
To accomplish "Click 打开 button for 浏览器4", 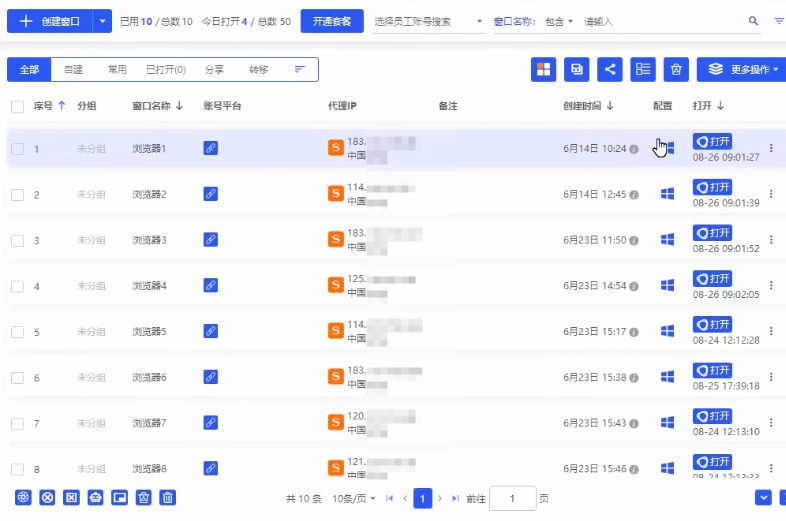I will [x=712, y=279].
